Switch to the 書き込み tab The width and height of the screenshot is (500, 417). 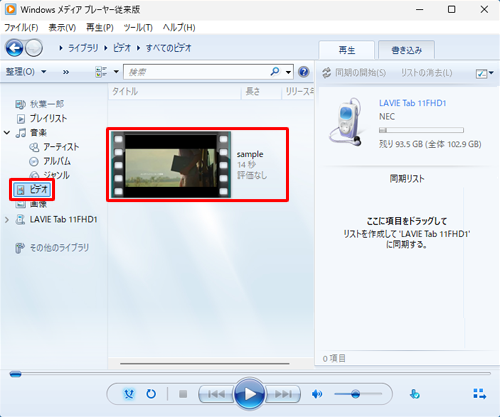[x=406, y=50]
